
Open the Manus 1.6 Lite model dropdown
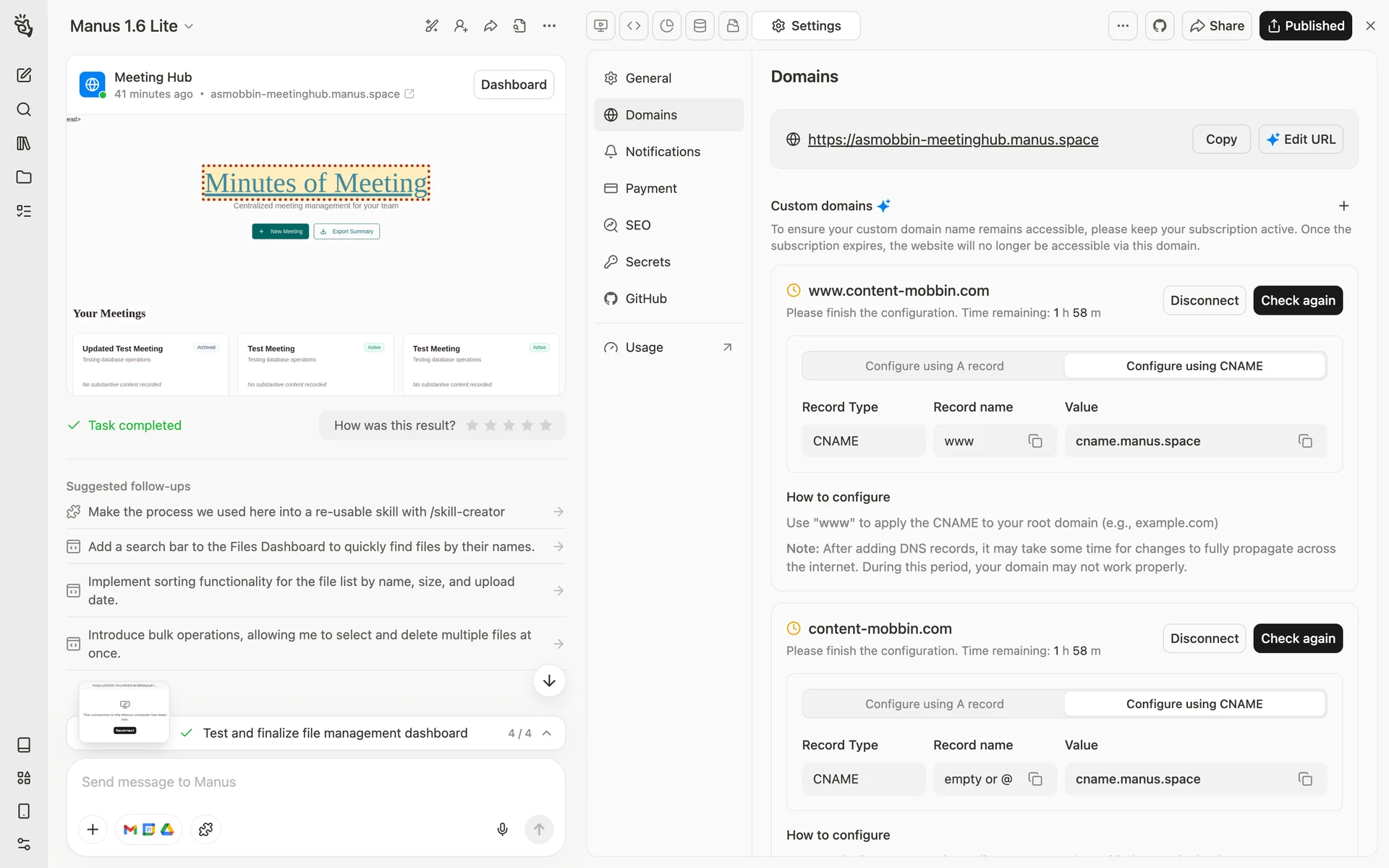tap(132, 26)
